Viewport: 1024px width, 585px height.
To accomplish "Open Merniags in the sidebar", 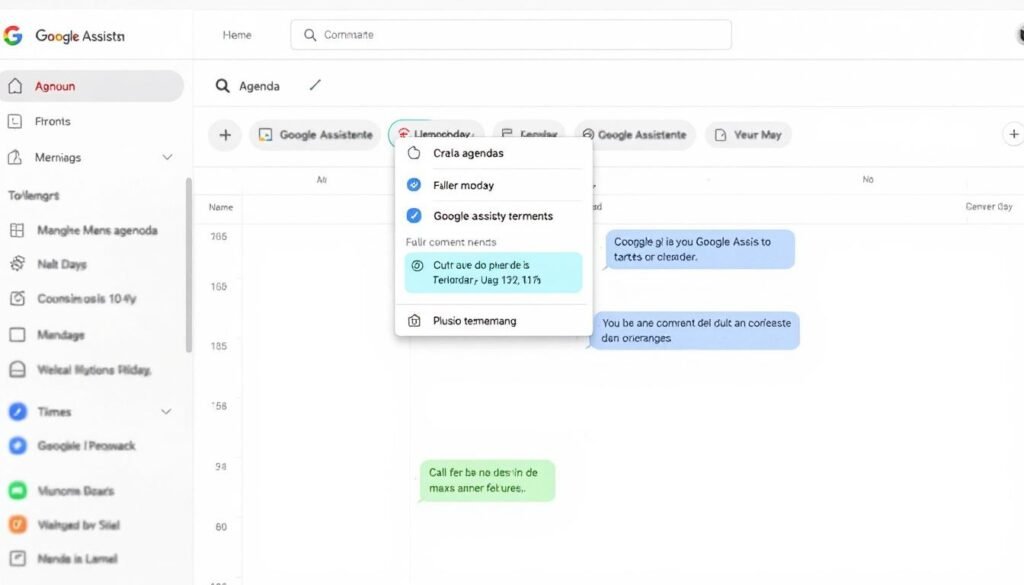I will pyautogui.click(x=57, y=157).
